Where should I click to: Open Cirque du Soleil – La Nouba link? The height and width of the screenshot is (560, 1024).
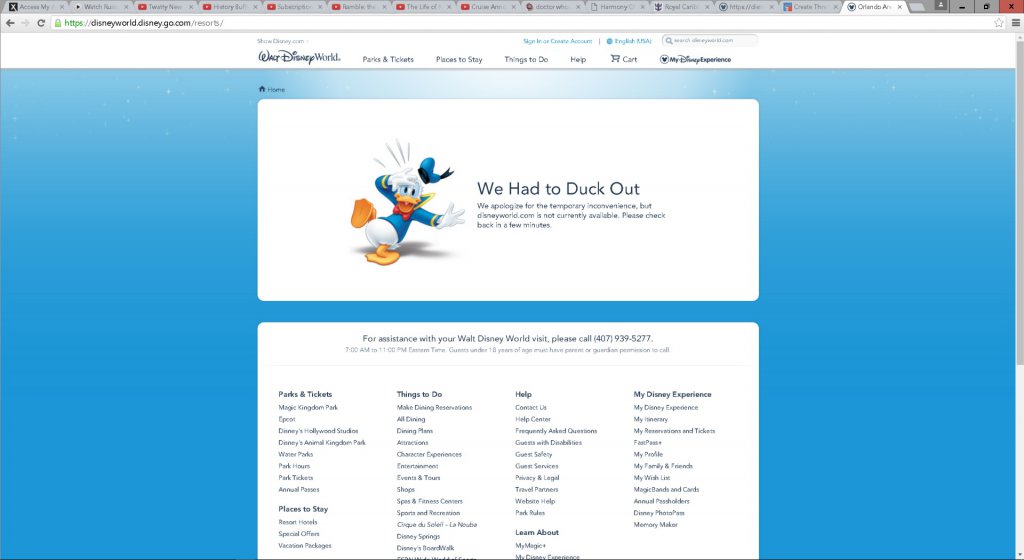[437, 525]
